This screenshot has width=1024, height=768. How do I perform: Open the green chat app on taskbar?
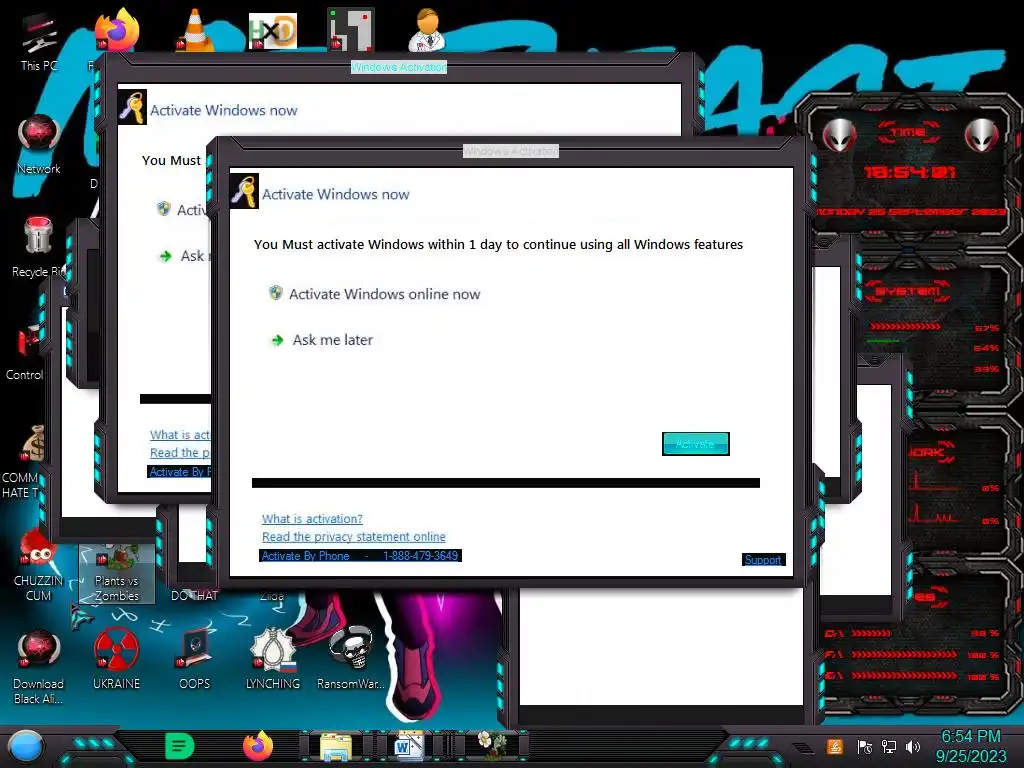pyautogui.click(x=180, y=746)
